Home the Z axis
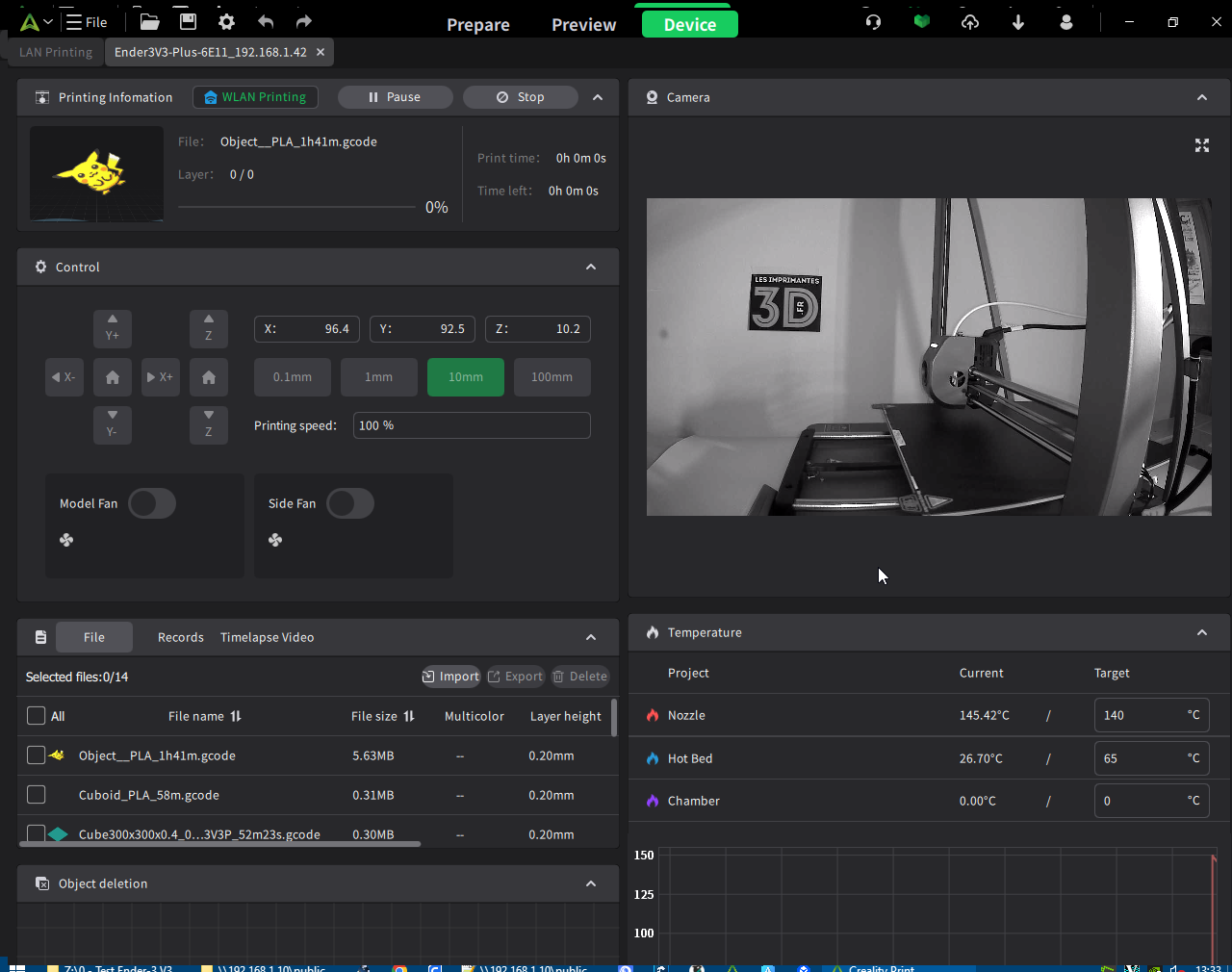The height and width of the screenshot is (972, 1232). (x=209, y=377)
